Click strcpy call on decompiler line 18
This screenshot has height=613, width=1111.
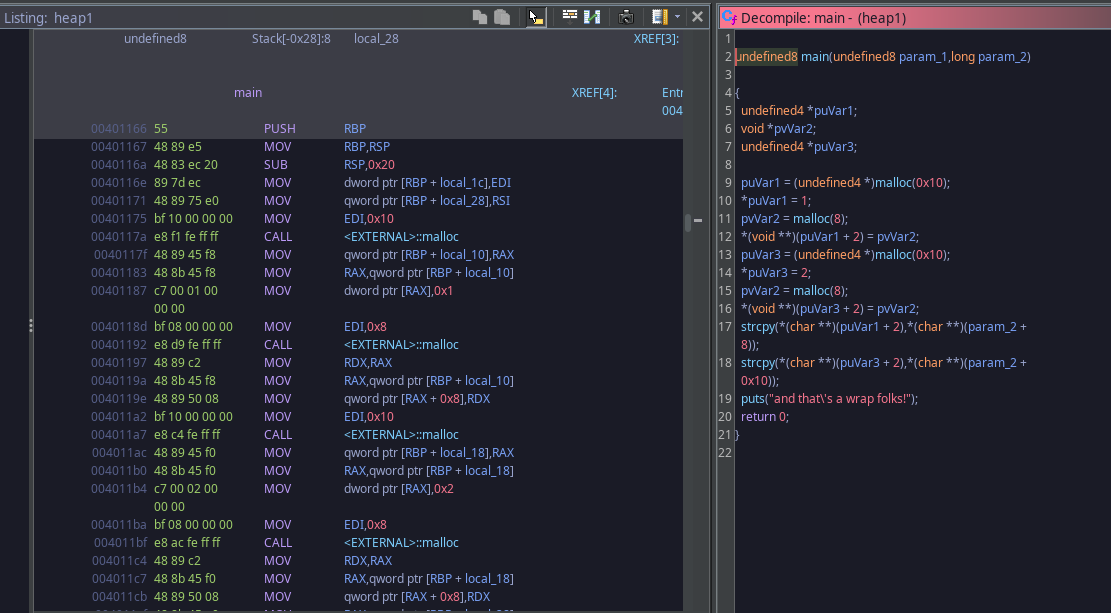click(x=757, y=363)
